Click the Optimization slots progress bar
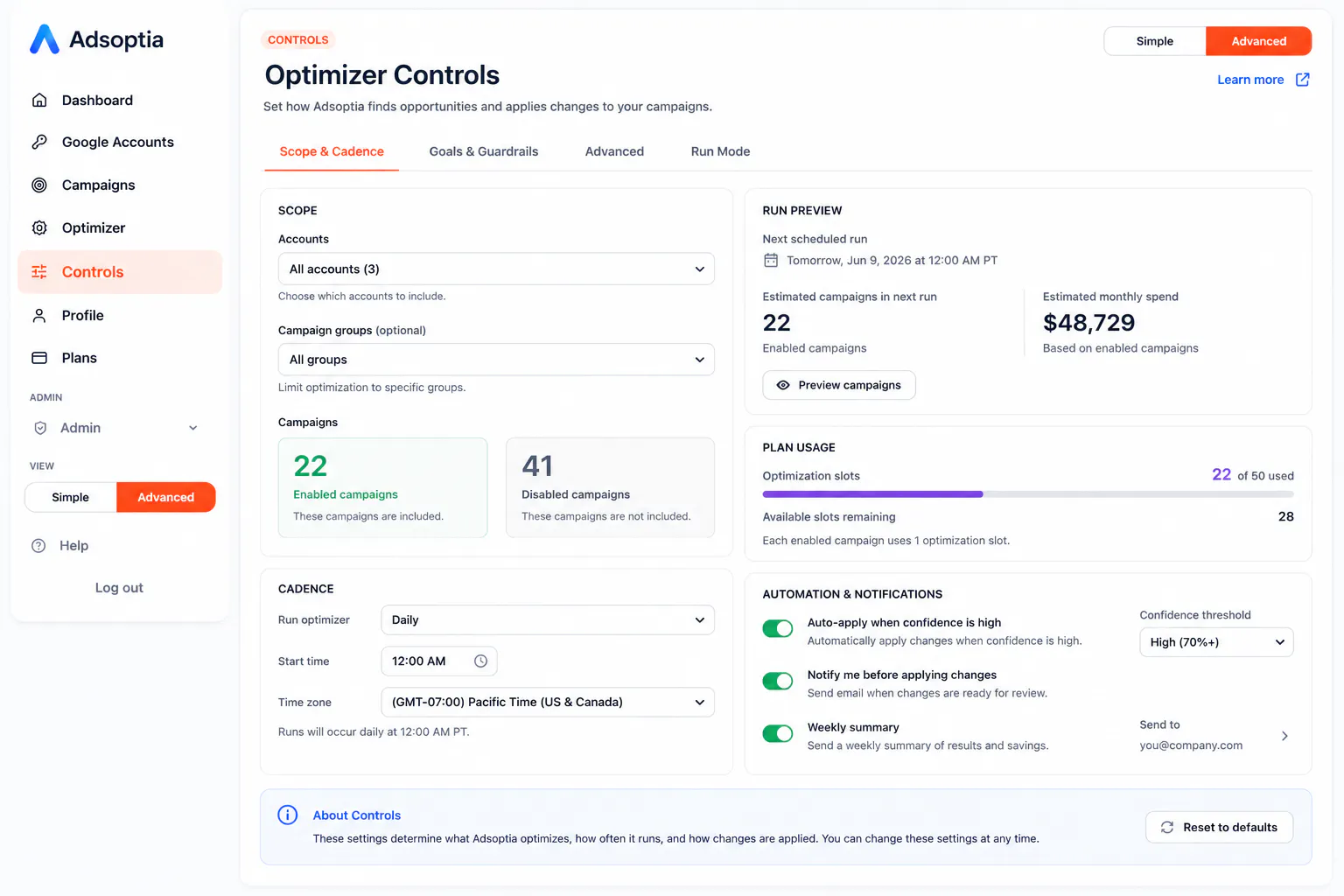Image resolution: width=1344 pixels, height=896 pixels. (x=1028, y=494)
